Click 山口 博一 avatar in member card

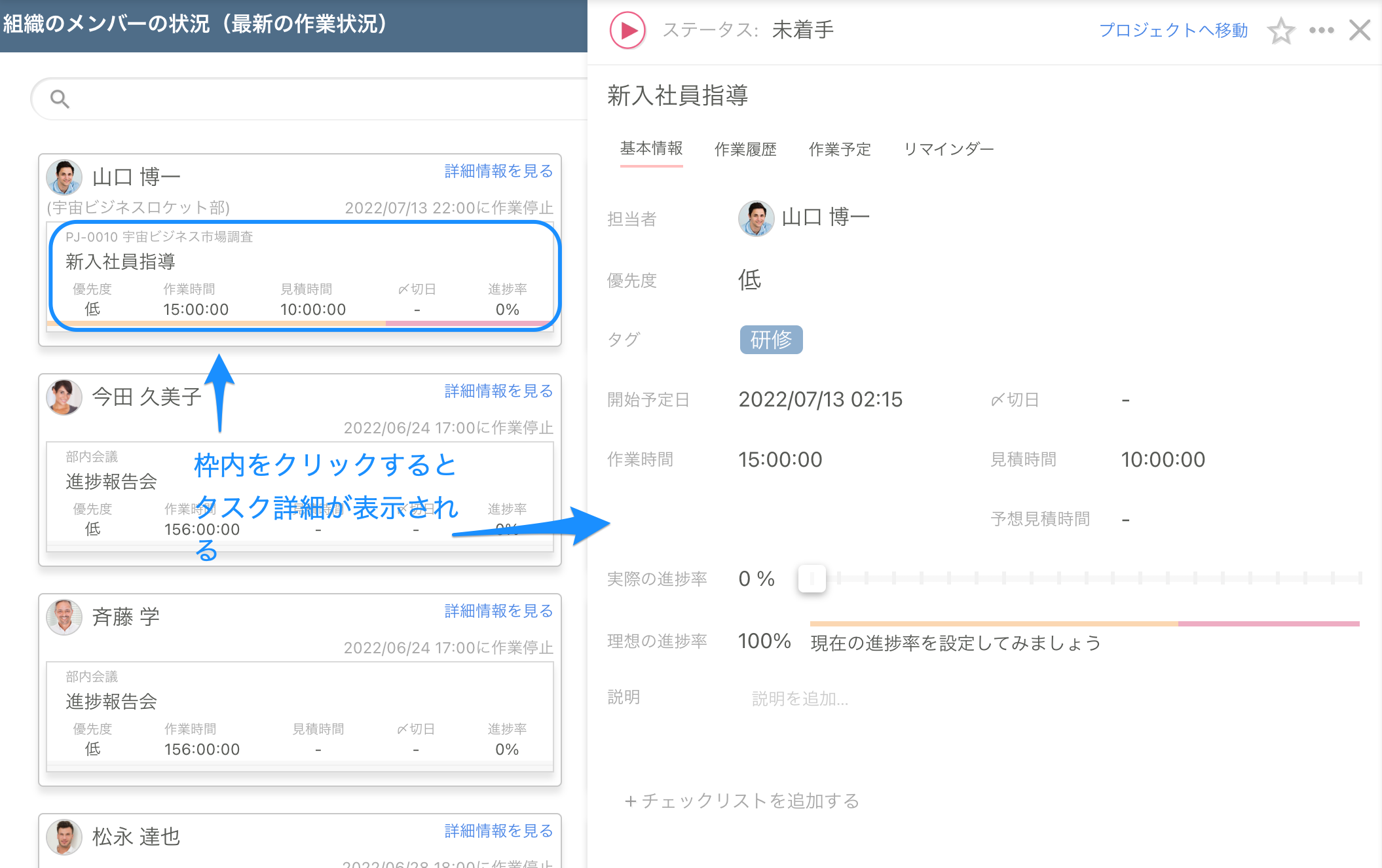coord(64,177)
